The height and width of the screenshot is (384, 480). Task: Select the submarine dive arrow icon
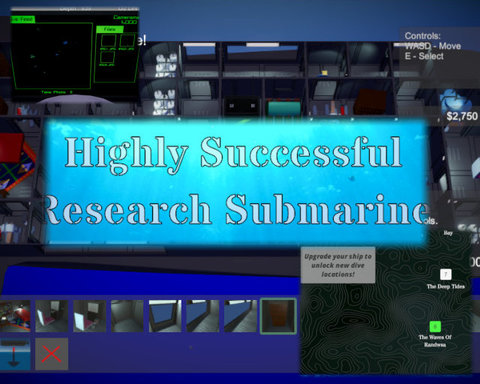(x=15, y=353)
